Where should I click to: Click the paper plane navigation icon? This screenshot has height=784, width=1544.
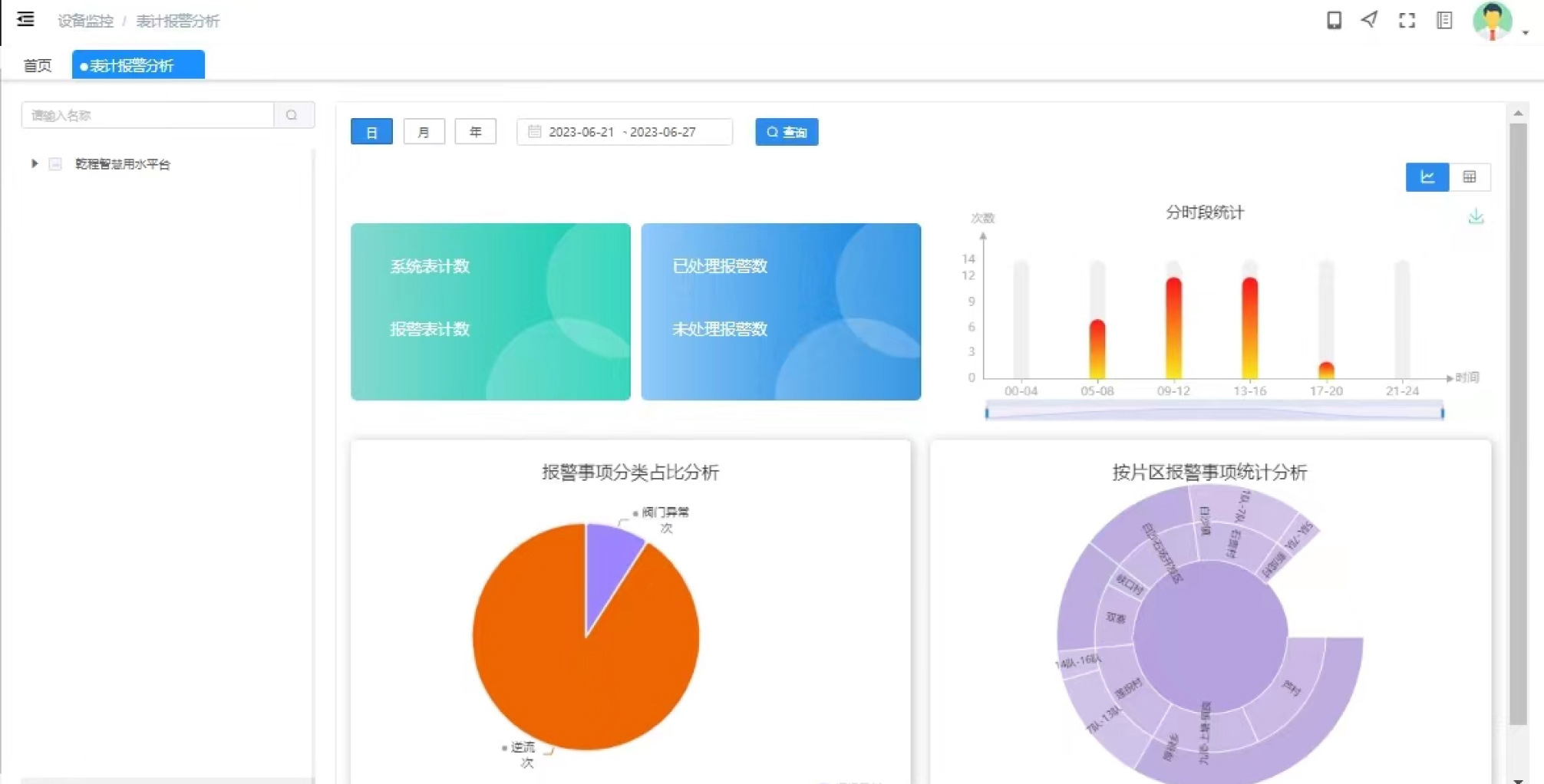1370,20
